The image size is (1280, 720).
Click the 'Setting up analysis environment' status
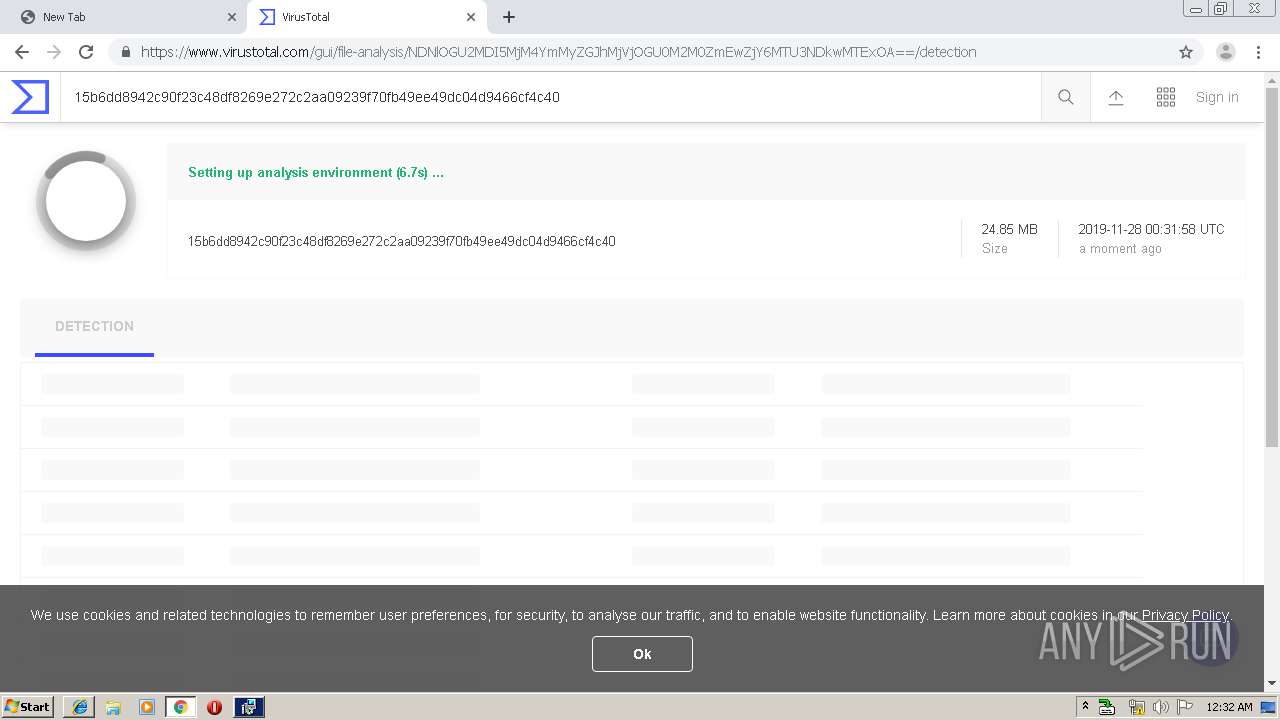click(x=316, y=172)
